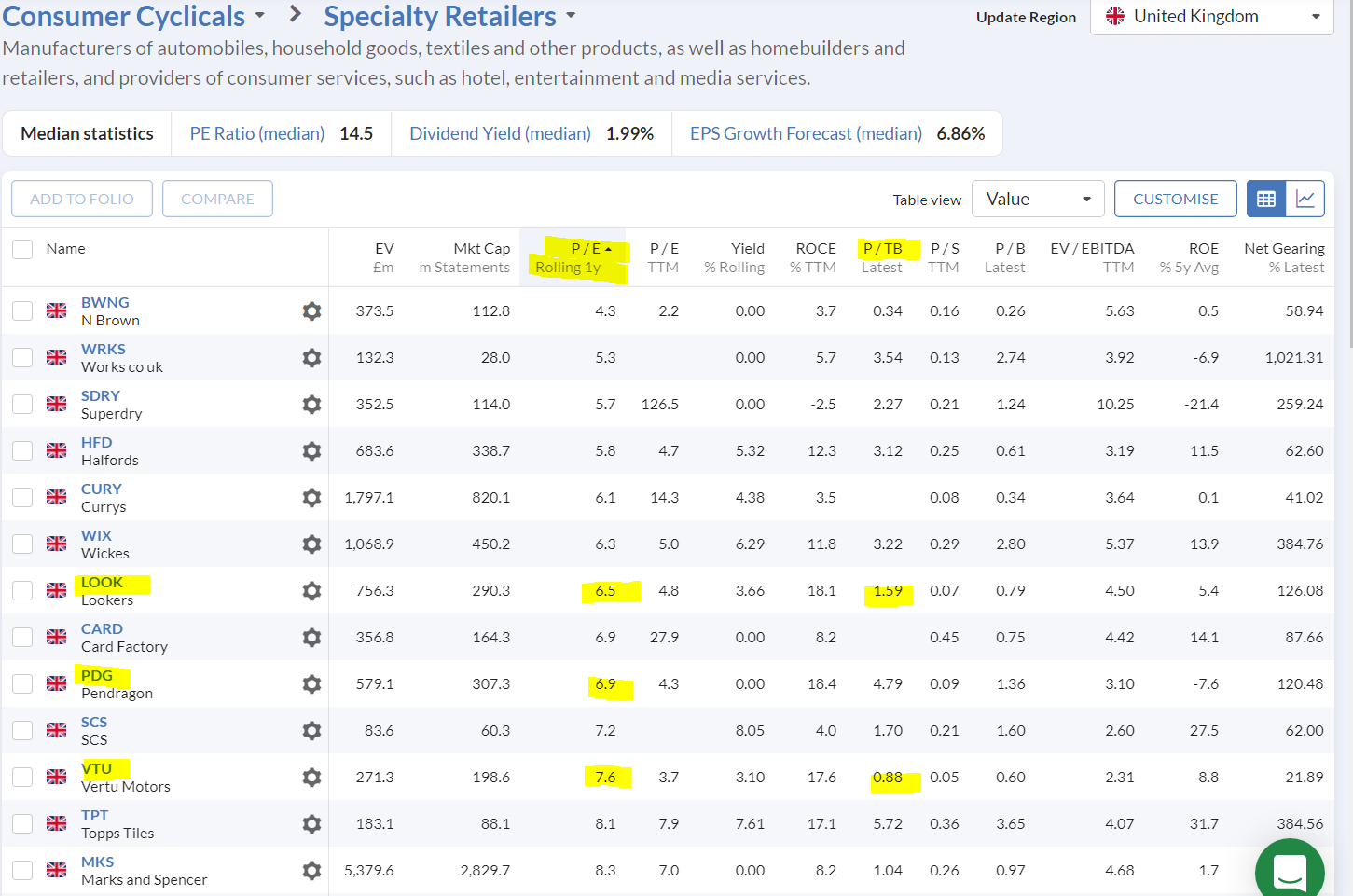Open settings gear for Superdry row
The height and width of the screenshot is (896, 1353).
click(311, 405)
